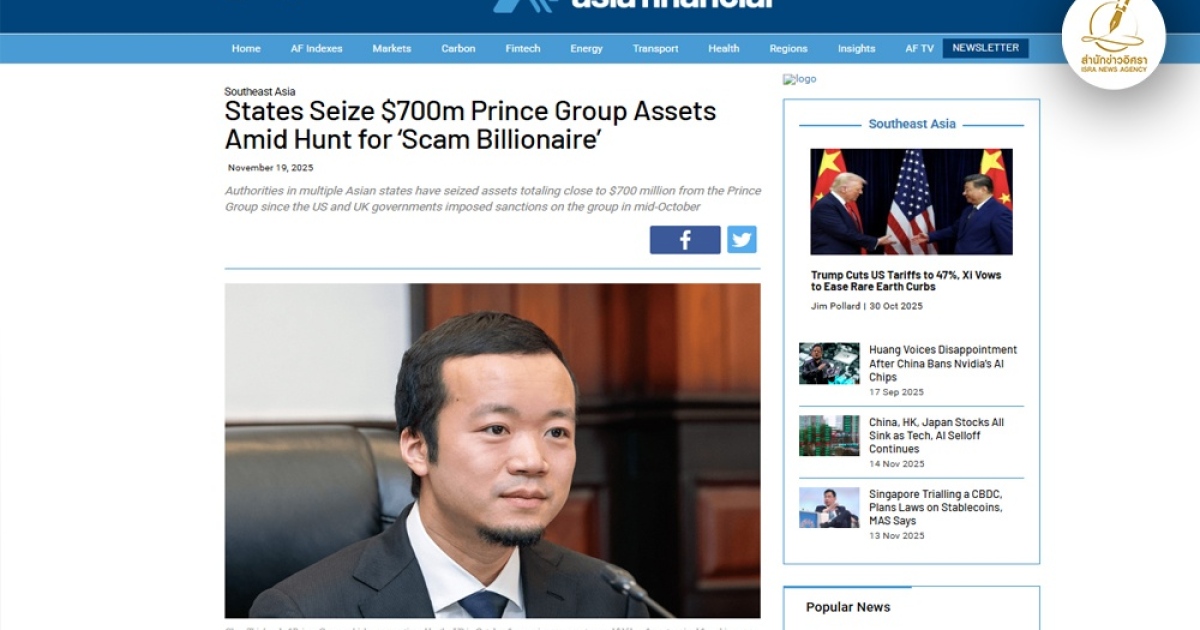Image resolution: width=1200 pixels, height=630 pixels.
Task: Navigate to the Energy section
Action: tap(587, 48)
